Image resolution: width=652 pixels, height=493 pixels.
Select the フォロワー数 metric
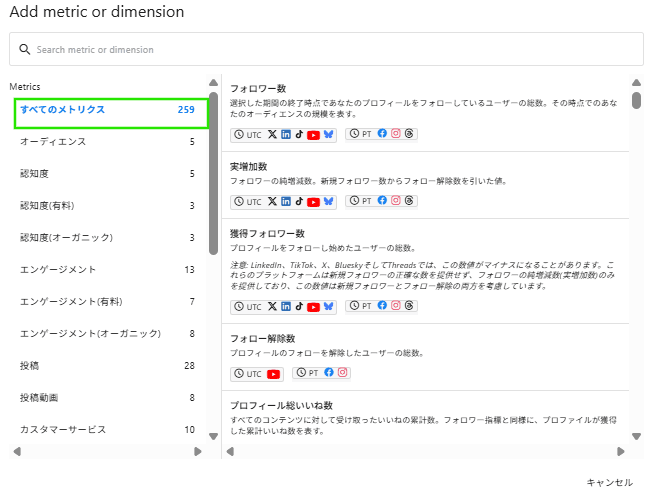coord(258,88)
